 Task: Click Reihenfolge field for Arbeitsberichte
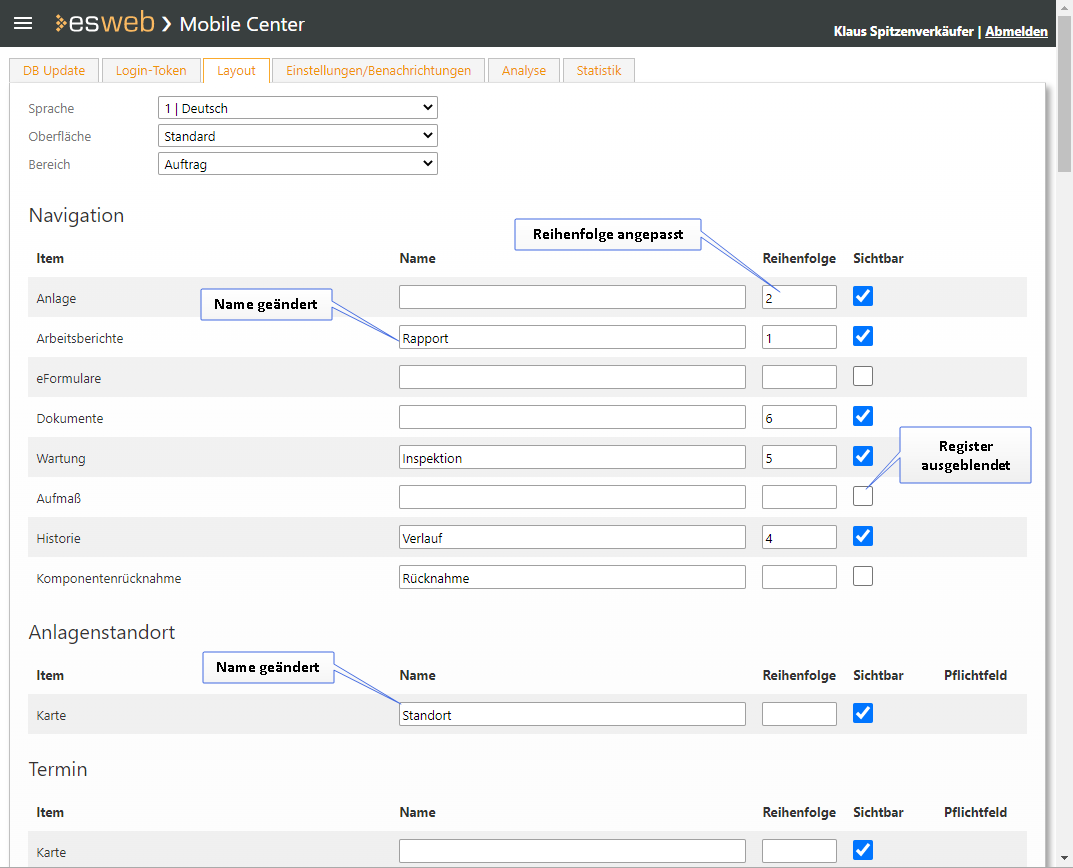[x=799, y=337]
